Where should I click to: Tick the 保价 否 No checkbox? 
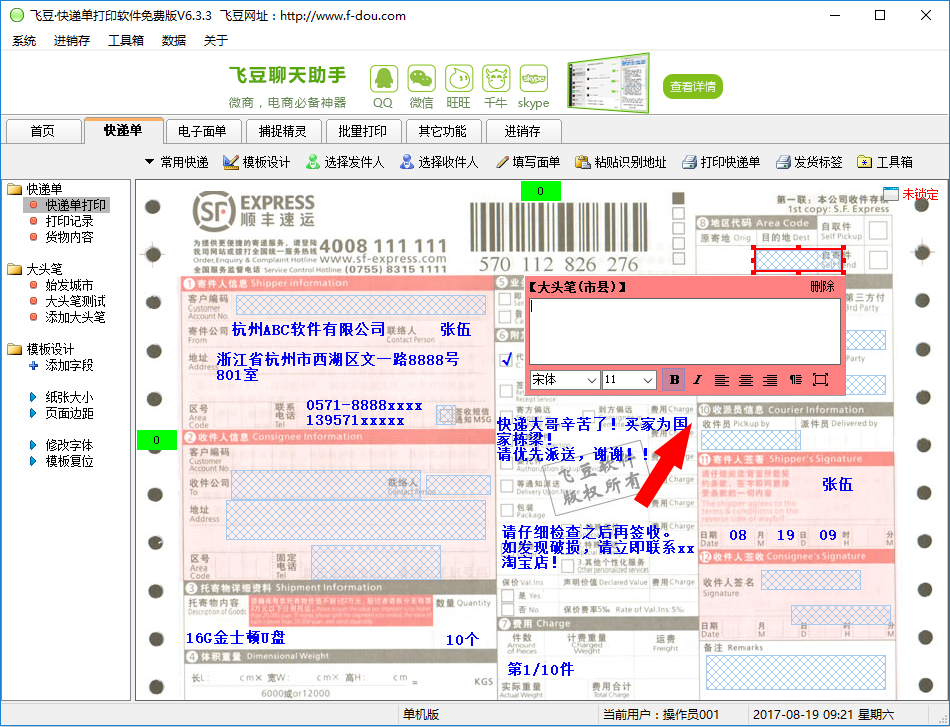pyautogui.click(x=507, y=609)
